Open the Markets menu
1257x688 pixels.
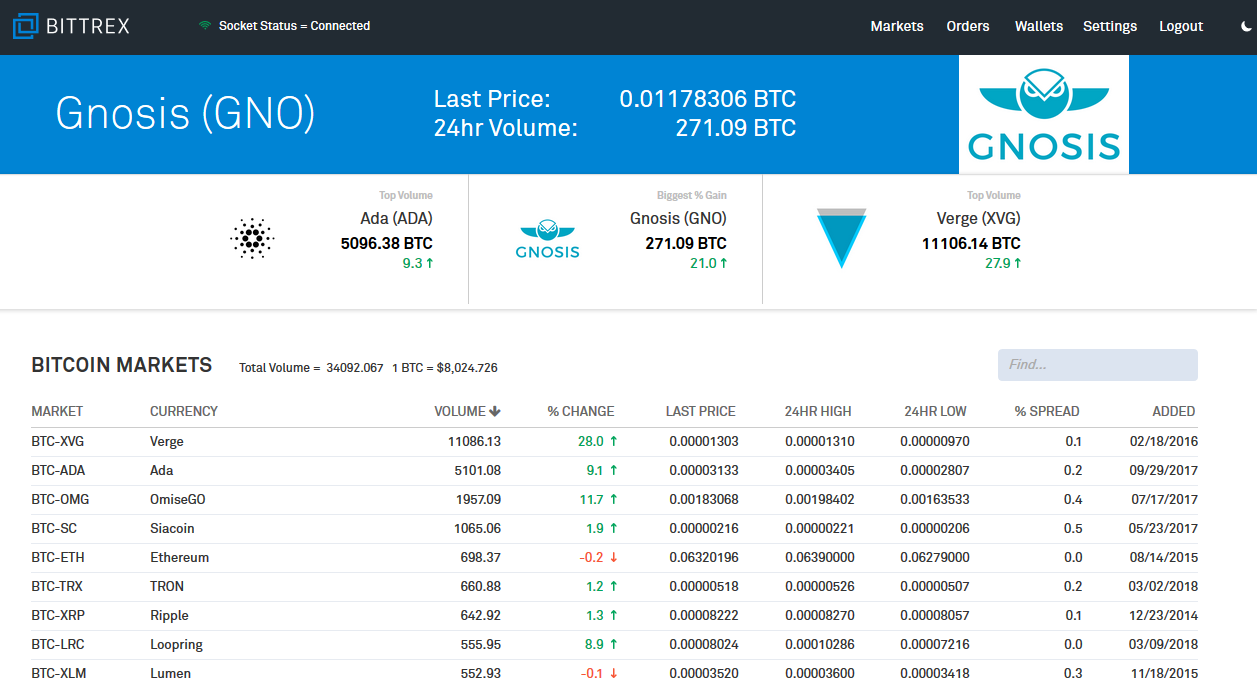[x=897, y=26]
